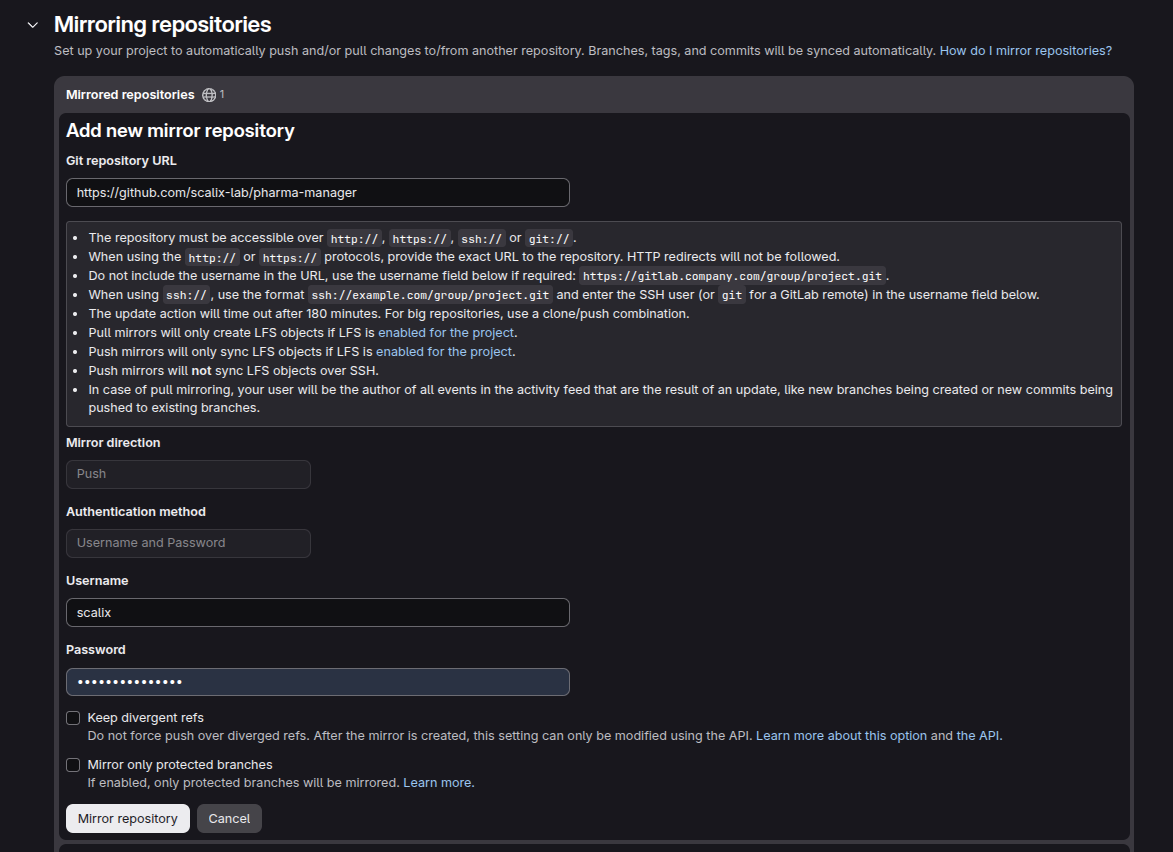The height and width of the screenshot is (852, 1173).
Task: Enable Keep divergent refs checkbox
Action: click(73, 718)
